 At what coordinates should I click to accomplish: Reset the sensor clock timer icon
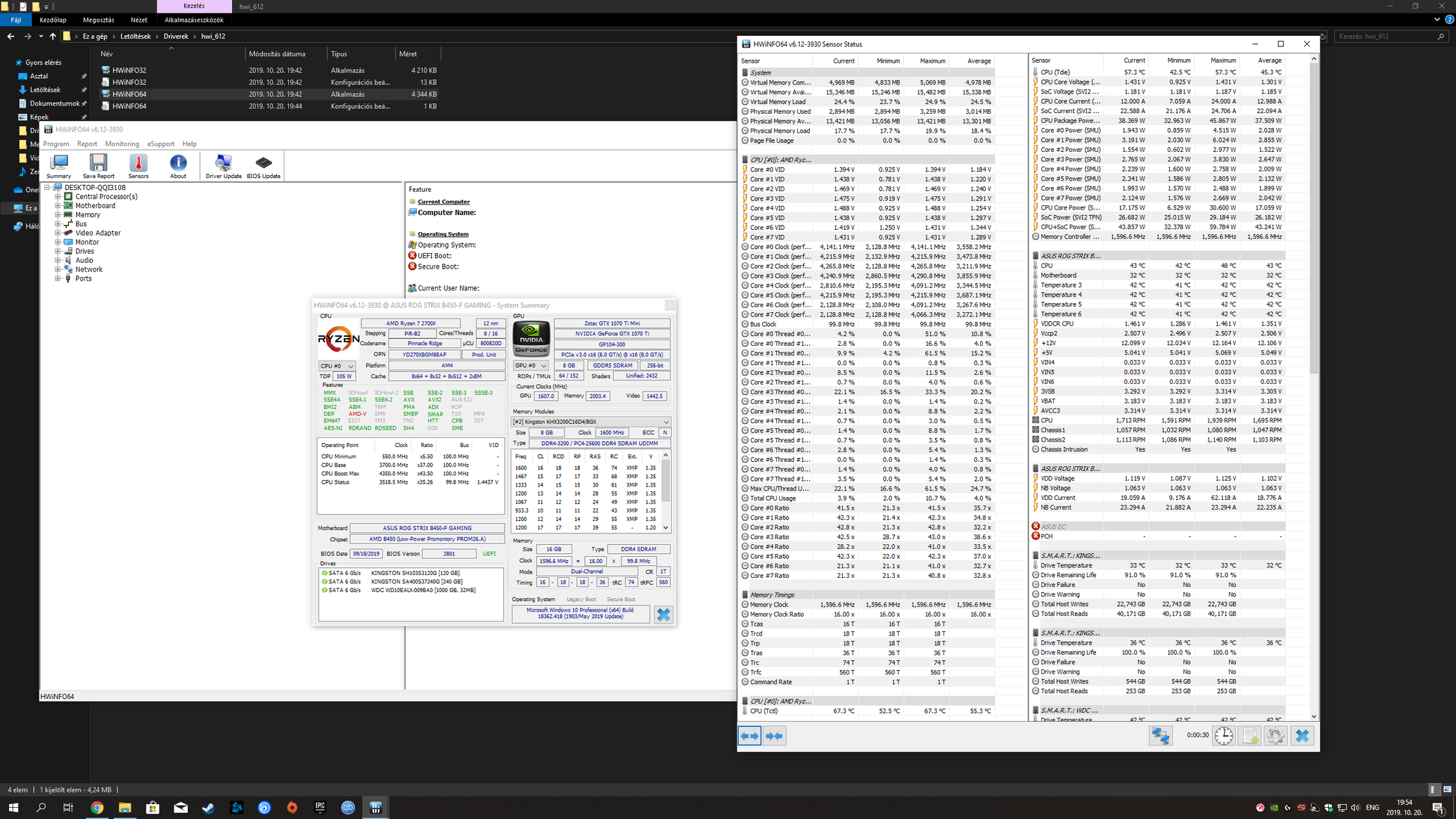click(1224, 736)
